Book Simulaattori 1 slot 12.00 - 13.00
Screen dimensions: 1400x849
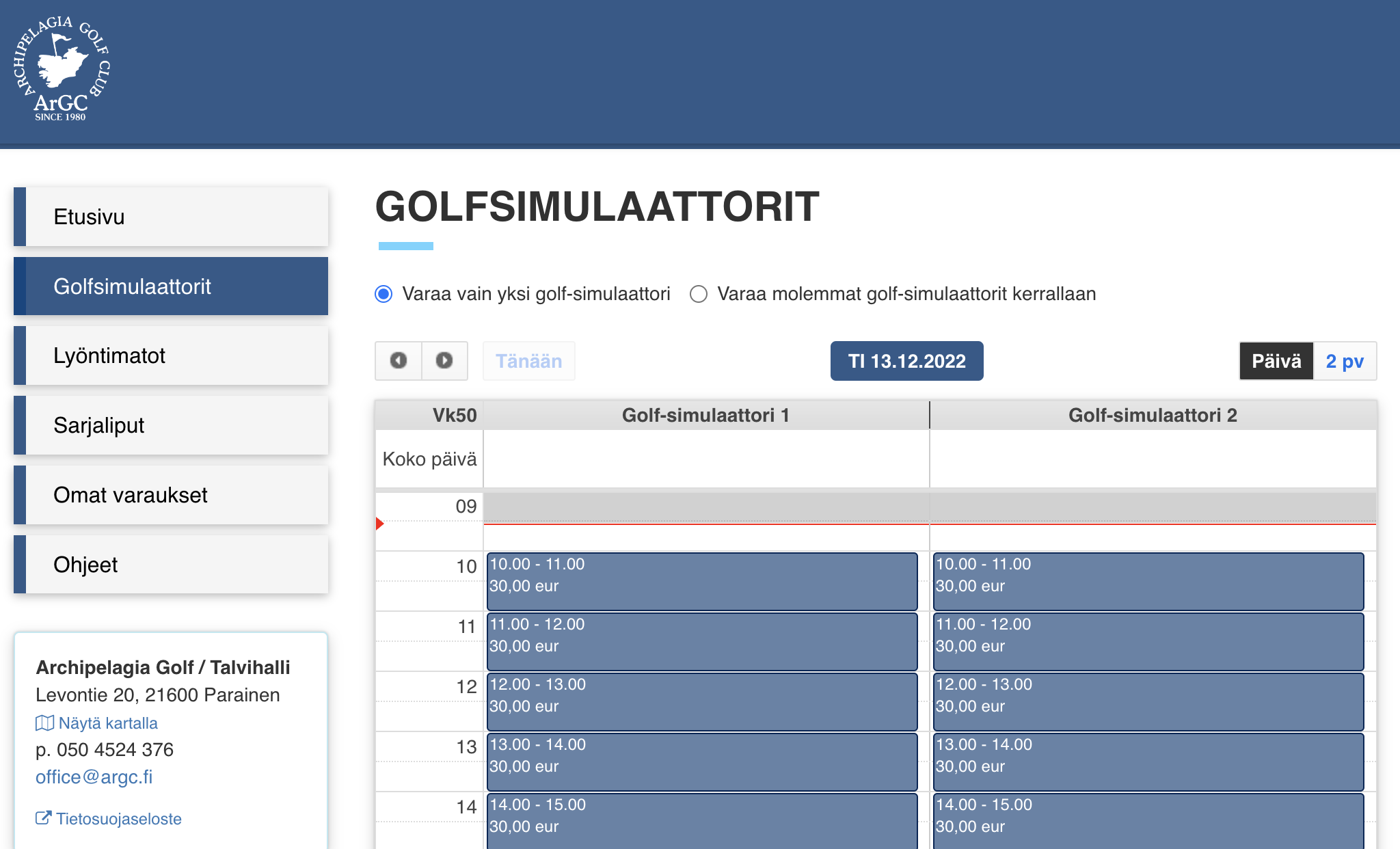(x=702, y=702)
